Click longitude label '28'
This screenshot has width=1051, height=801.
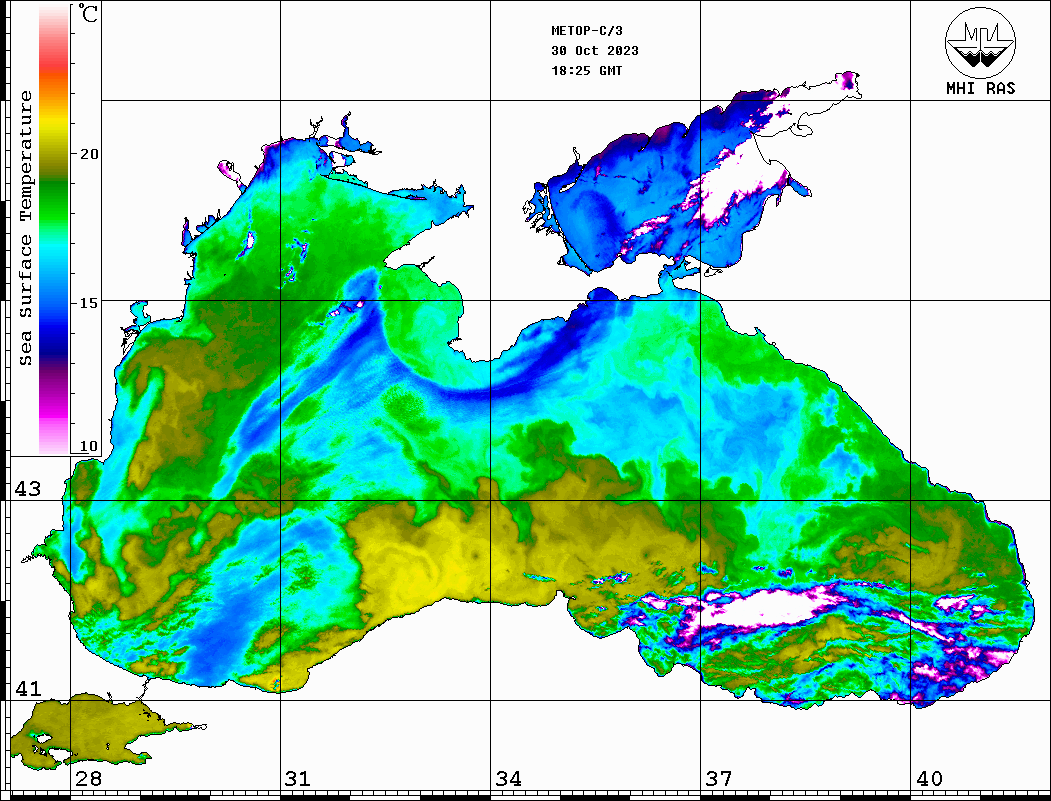88,779
